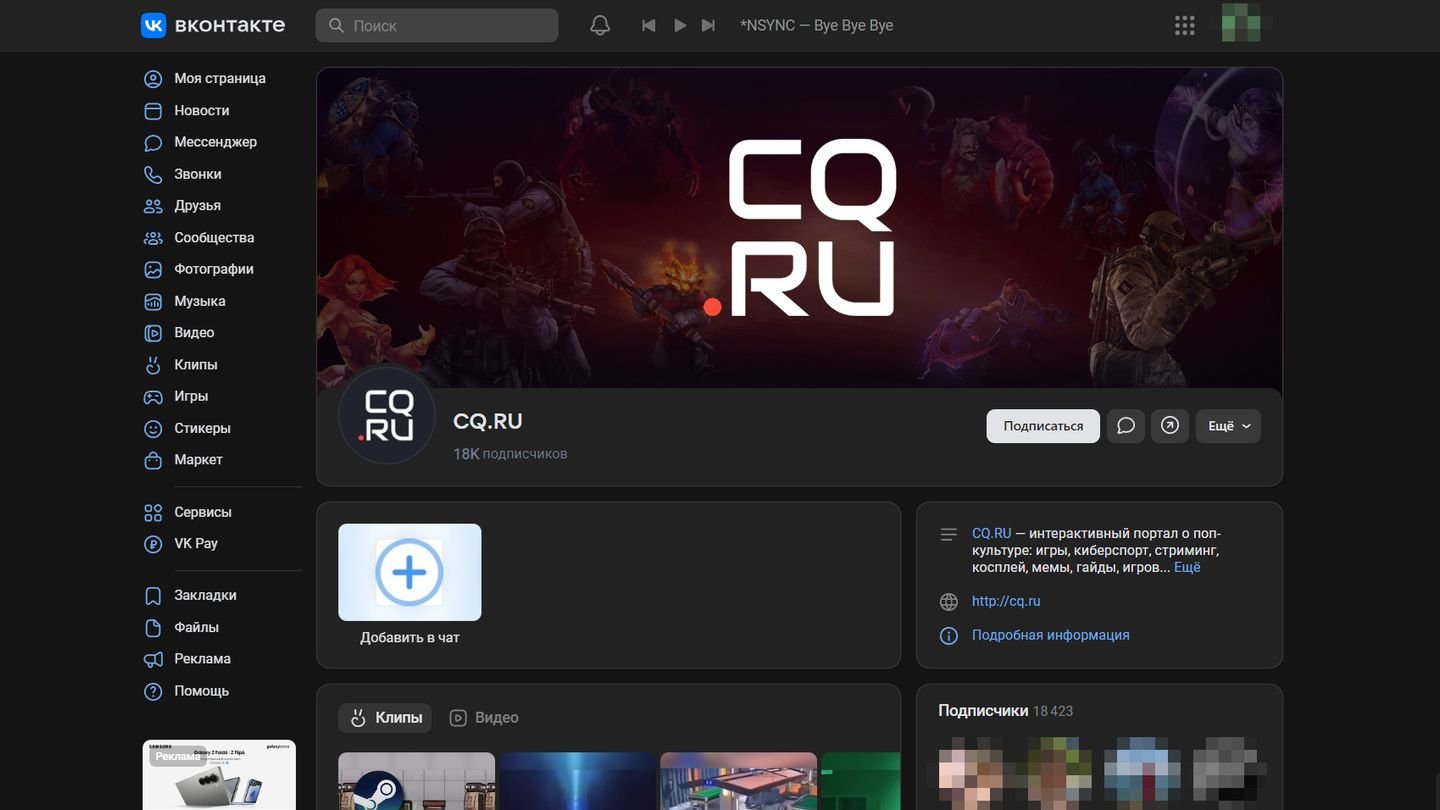Open the Samsung Galaxy ad banner
The image size is (1440, 810).
(x=219, y=775)
